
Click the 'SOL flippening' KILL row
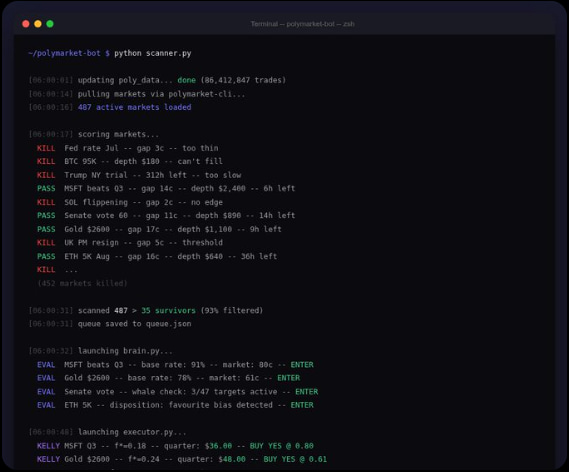pyautogui.click(x=130, y=202)
